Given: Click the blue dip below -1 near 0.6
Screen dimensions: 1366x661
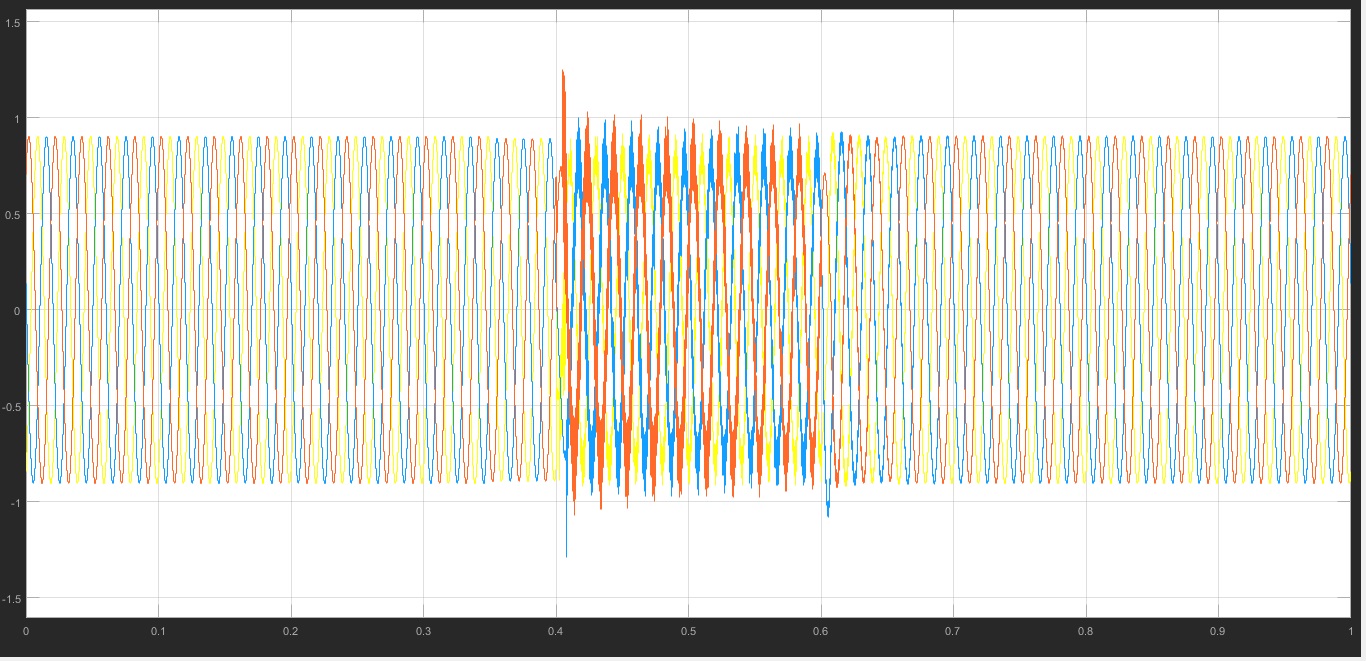Looking at the screenshot, I should tap(828, 513).
